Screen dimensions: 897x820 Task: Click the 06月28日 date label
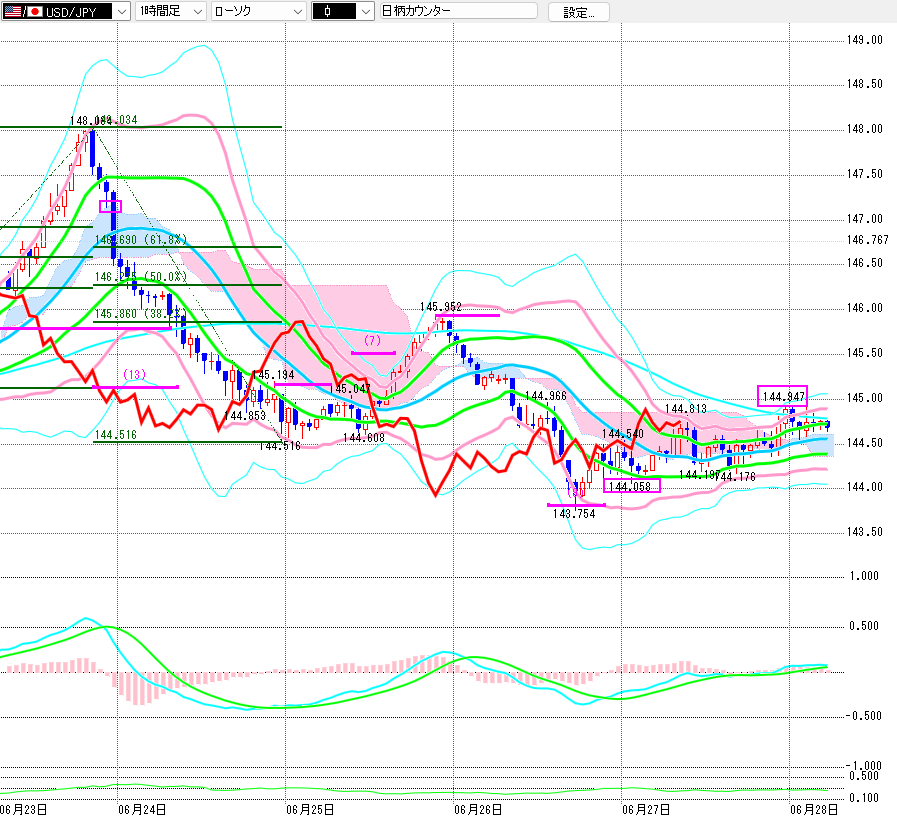(x=814, y=810)
